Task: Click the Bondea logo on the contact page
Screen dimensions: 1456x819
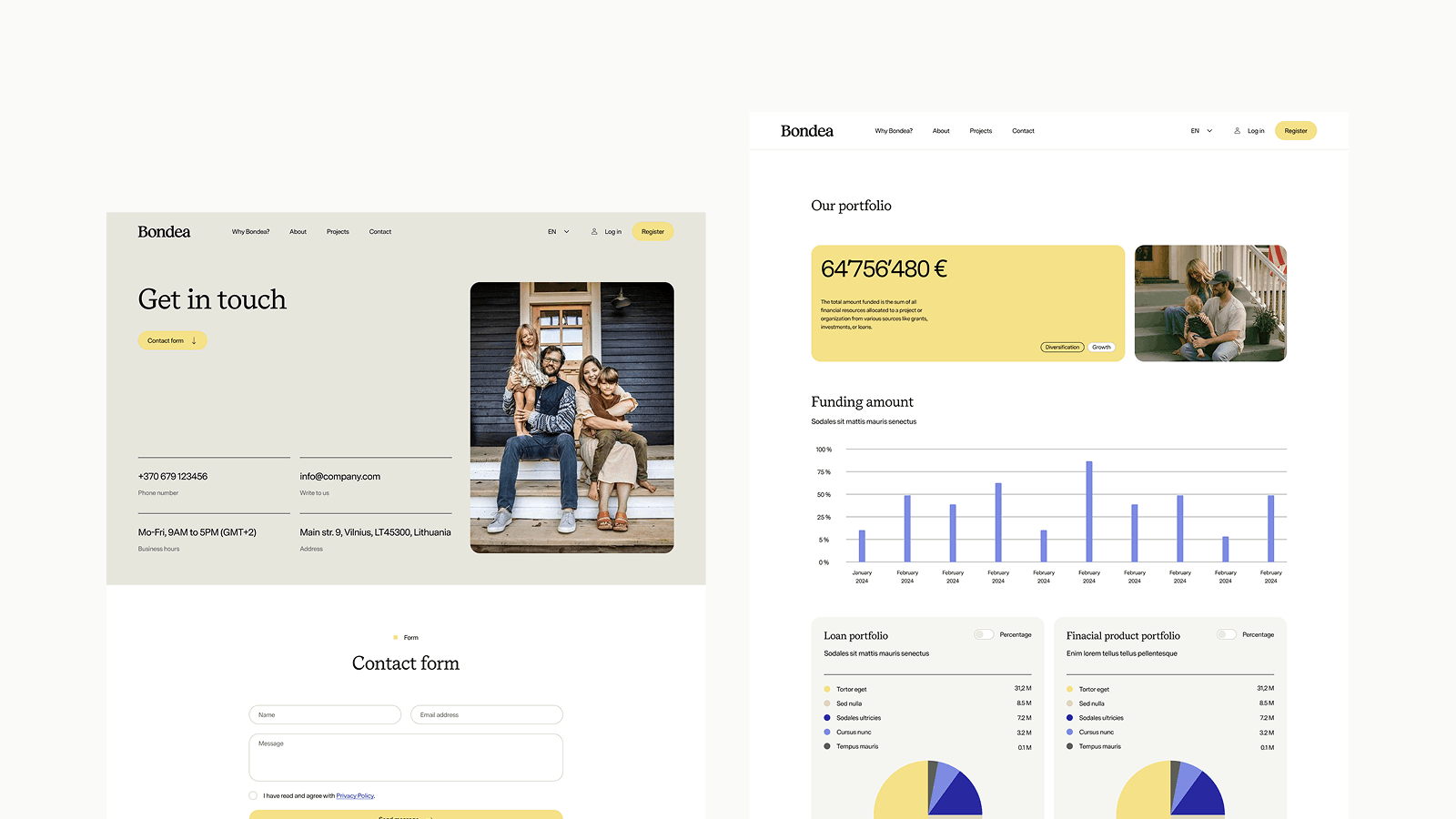Action: 164,232
